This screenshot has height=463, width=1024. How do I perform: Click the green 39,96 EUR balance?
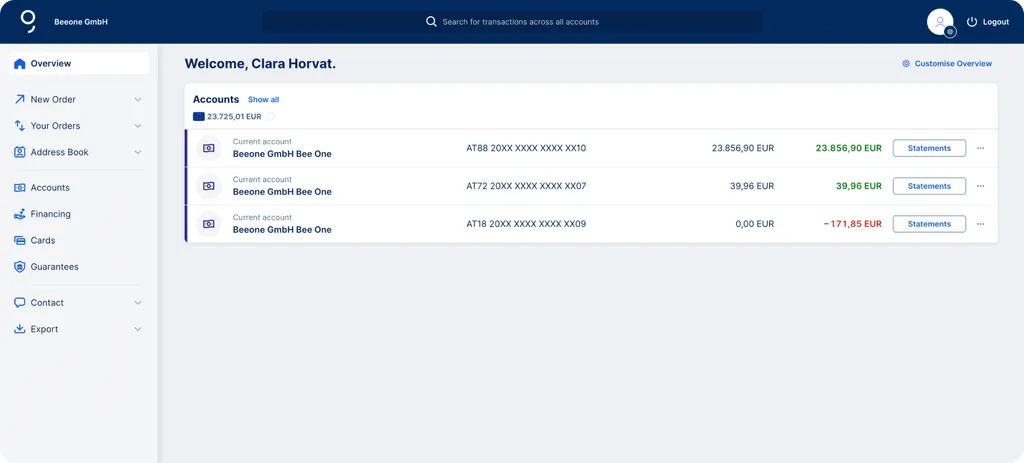[859, 186]
